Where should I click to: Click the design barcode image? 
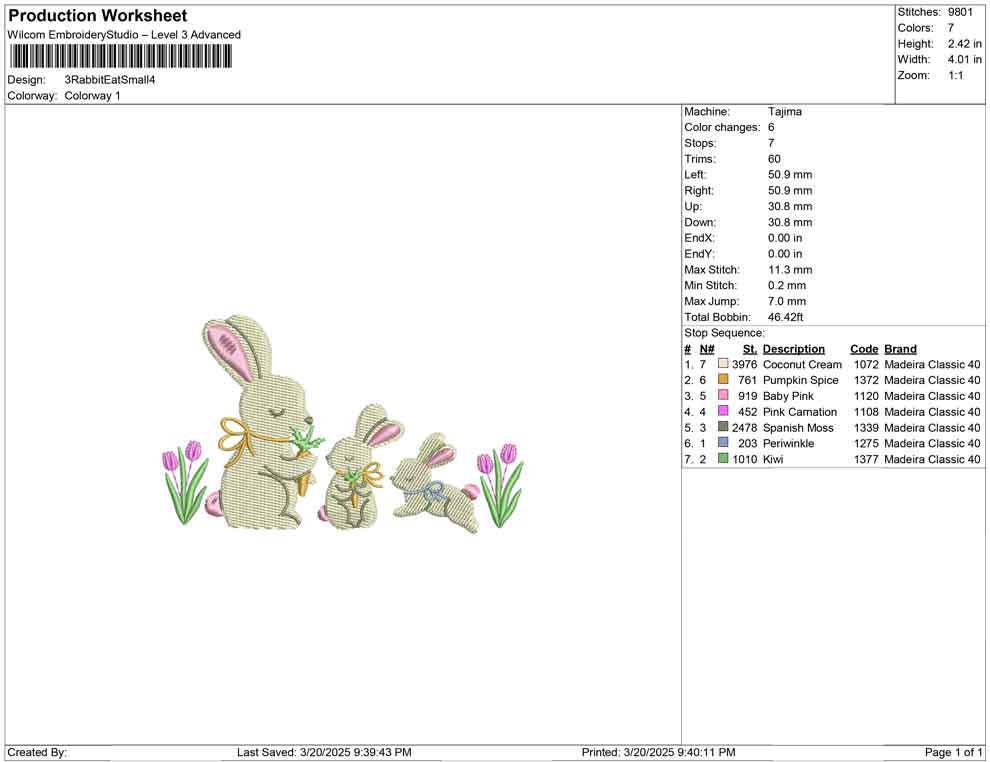[120, 56]
